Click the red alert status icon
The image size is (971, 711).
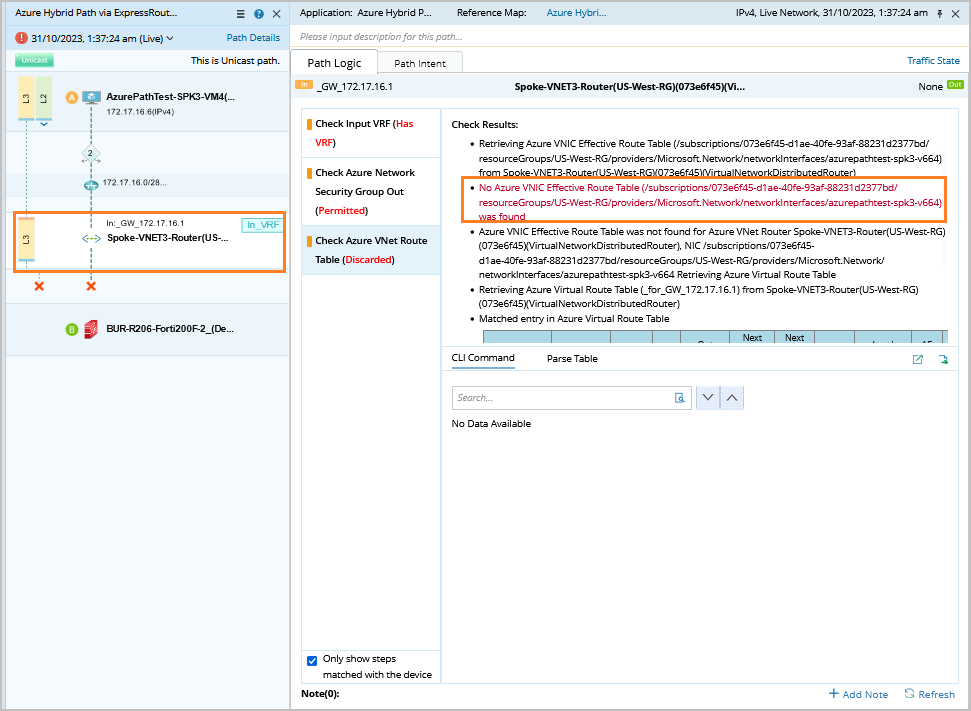click(21, 38)
